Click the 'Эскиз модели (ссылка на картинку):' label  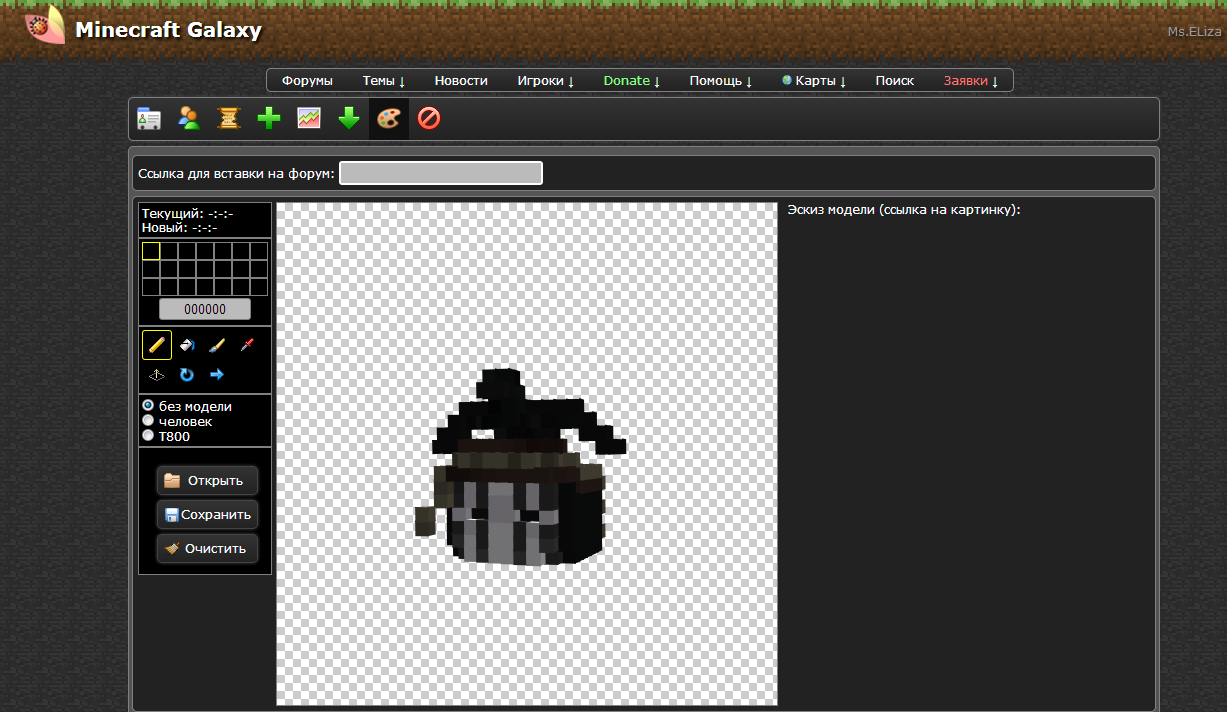904,210
